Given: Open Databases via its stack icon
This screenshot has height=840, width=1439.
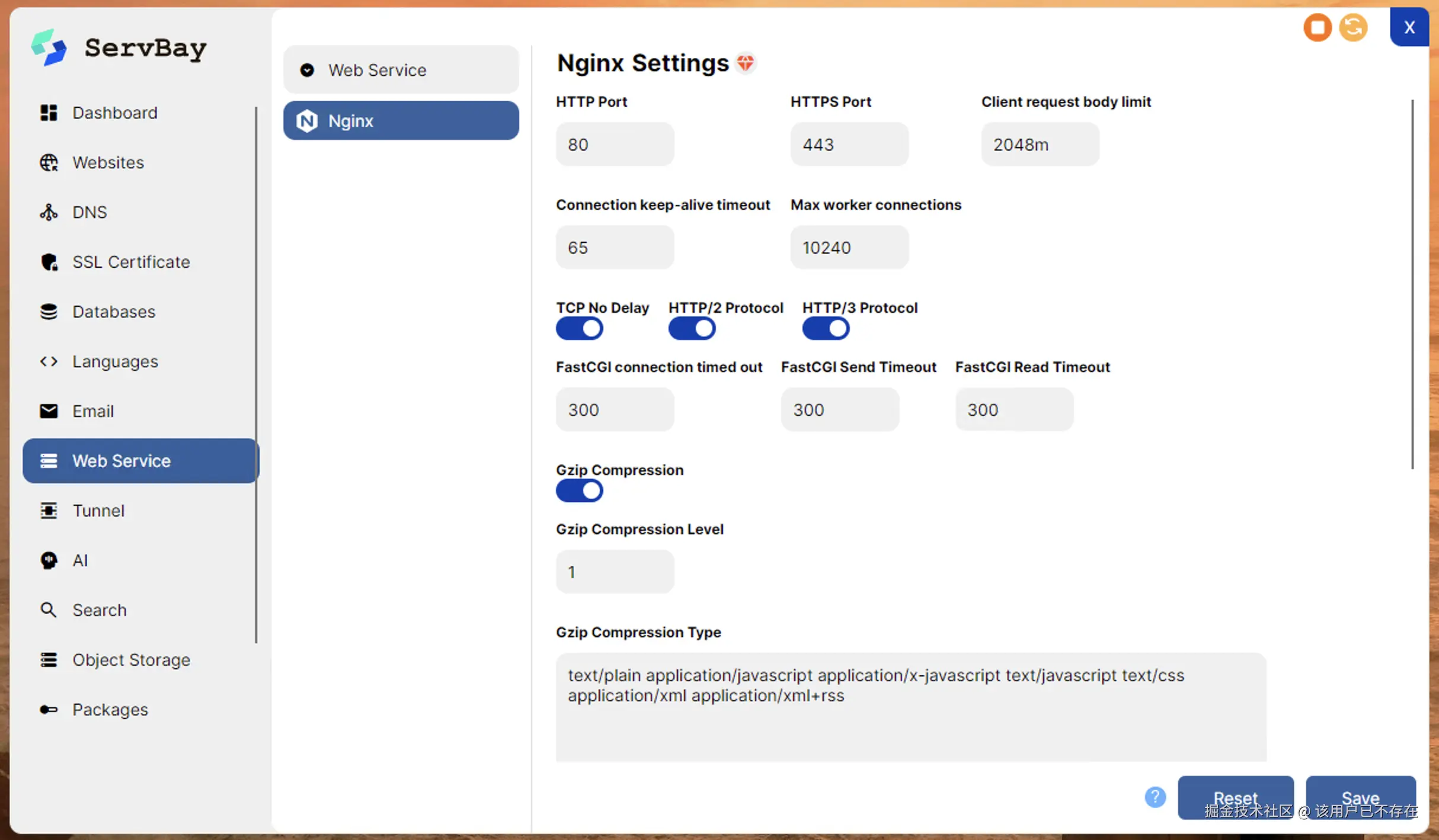Looking at the screenshot, I should tap(49, 312).
